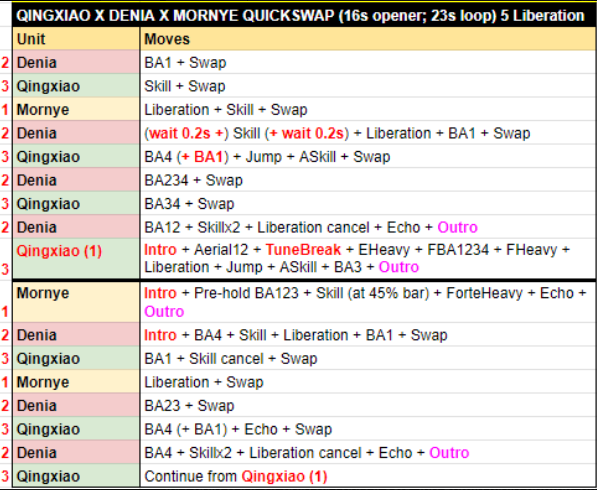Select the cell starting 'Intro + BA4 + Skill'
Screen dimensions: 597x490
tap(367, 335)
